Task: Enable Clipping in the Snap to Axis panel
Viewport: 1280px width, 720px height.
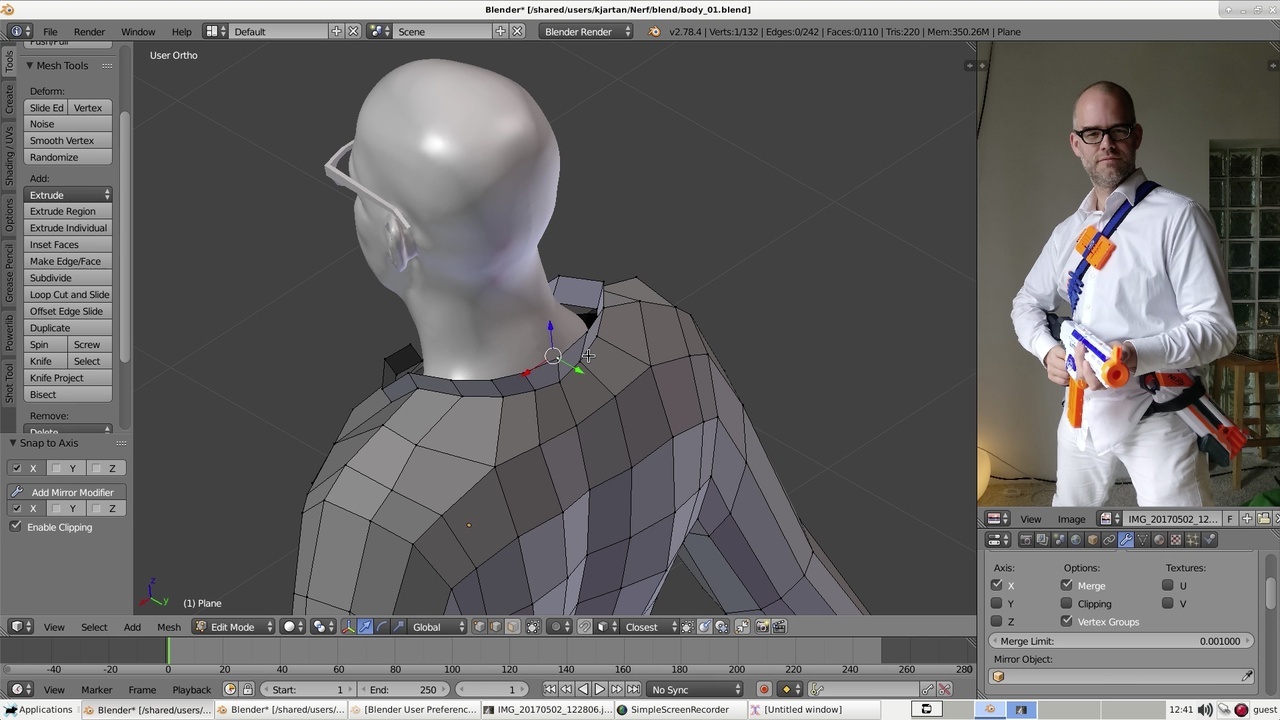Action: pyautogui.click(x=16, y=527)
